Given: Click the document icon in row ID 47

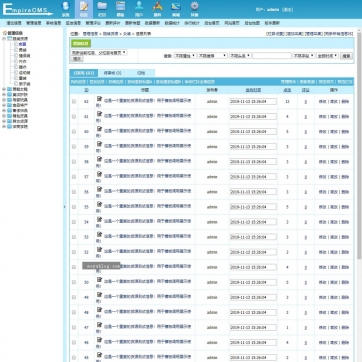Looking at the screenshot, I should [x=99, y=325].
